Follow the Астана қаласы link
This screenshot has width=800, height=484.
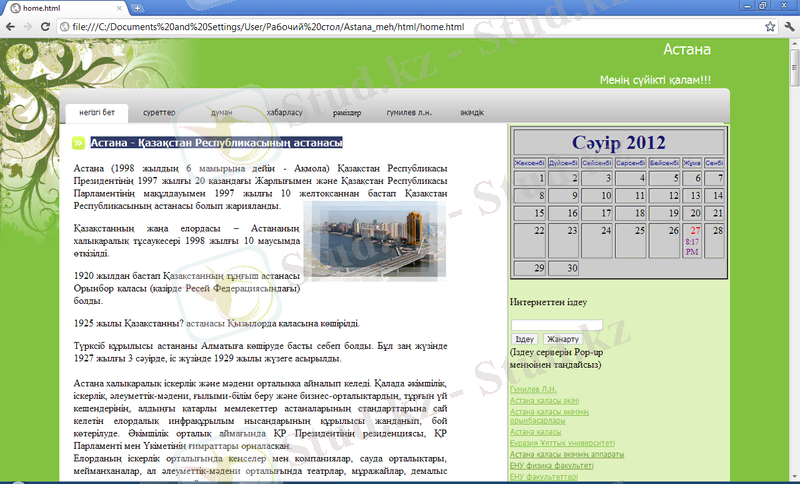[x=535, y=432]
